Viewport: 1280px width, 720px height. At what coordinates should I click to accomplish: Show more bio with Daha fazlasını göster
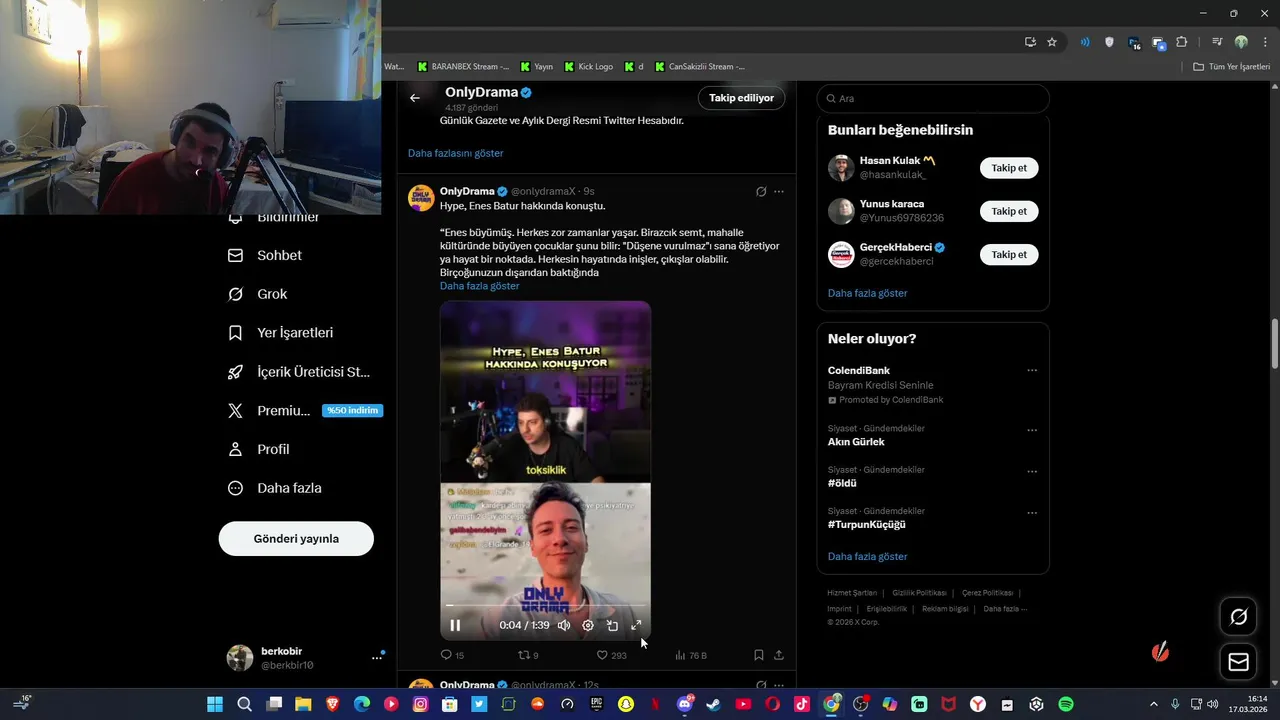tap(456, 153)
